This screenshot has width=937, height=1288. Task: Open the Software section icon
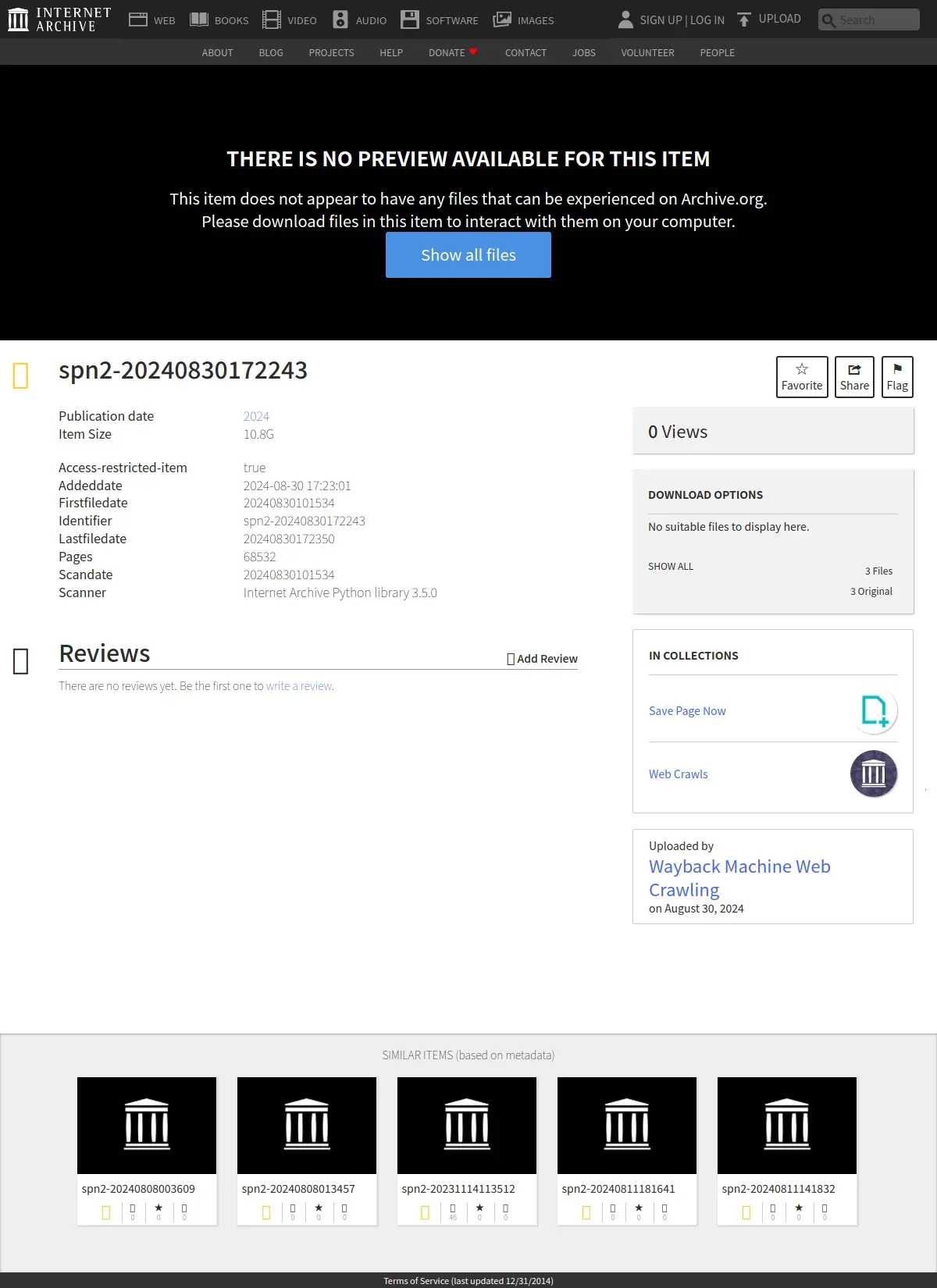pyautogui.click(x=410, y=20)
